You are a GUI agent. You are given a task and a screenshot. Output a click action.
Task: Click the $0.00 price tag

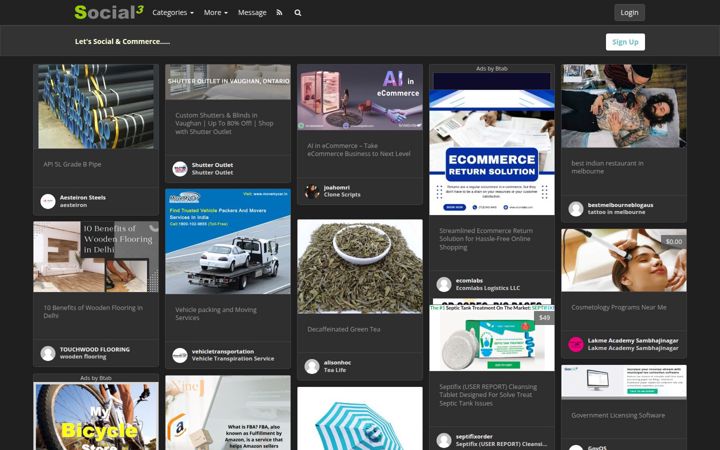click(674, 242)
